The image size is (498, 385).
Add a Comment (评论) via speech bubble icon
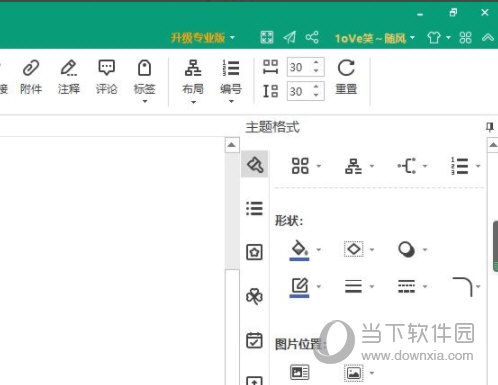pos(106,68)
